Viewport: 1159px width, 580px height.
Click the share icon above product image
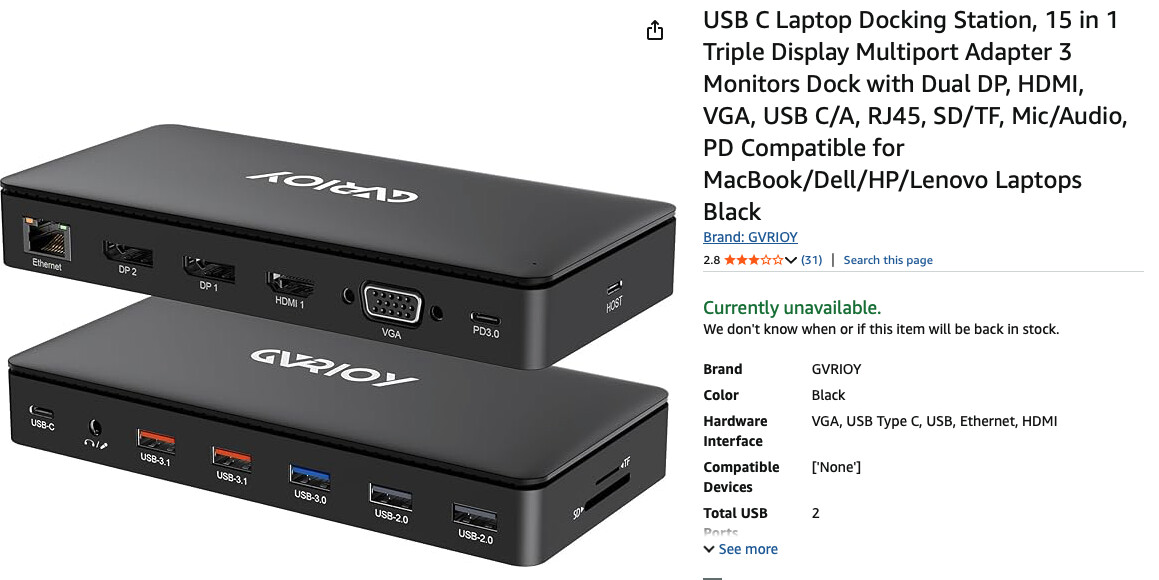tap(654, 30)
